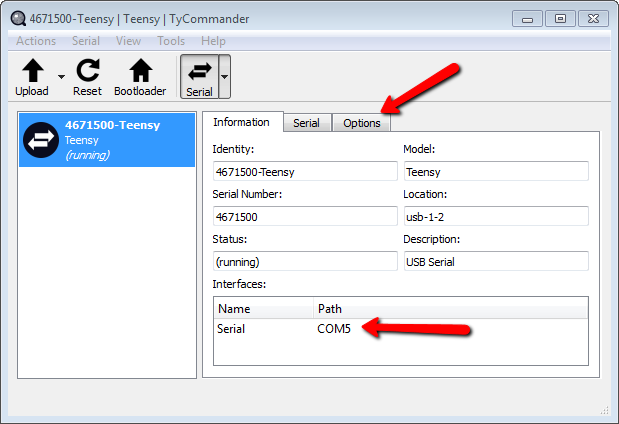This screenshot has height=424, width=619.
Task: Open the Serial menu in the menu bar
Action: 86,41
